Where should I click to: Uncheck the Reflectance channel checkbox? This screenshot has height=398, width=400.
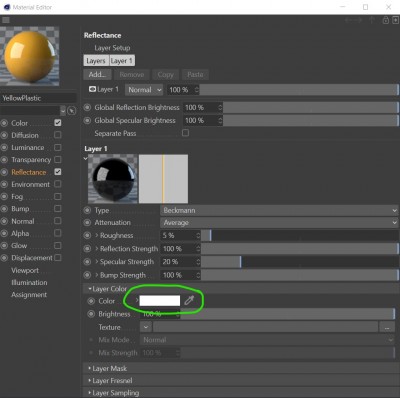point(58,172)
